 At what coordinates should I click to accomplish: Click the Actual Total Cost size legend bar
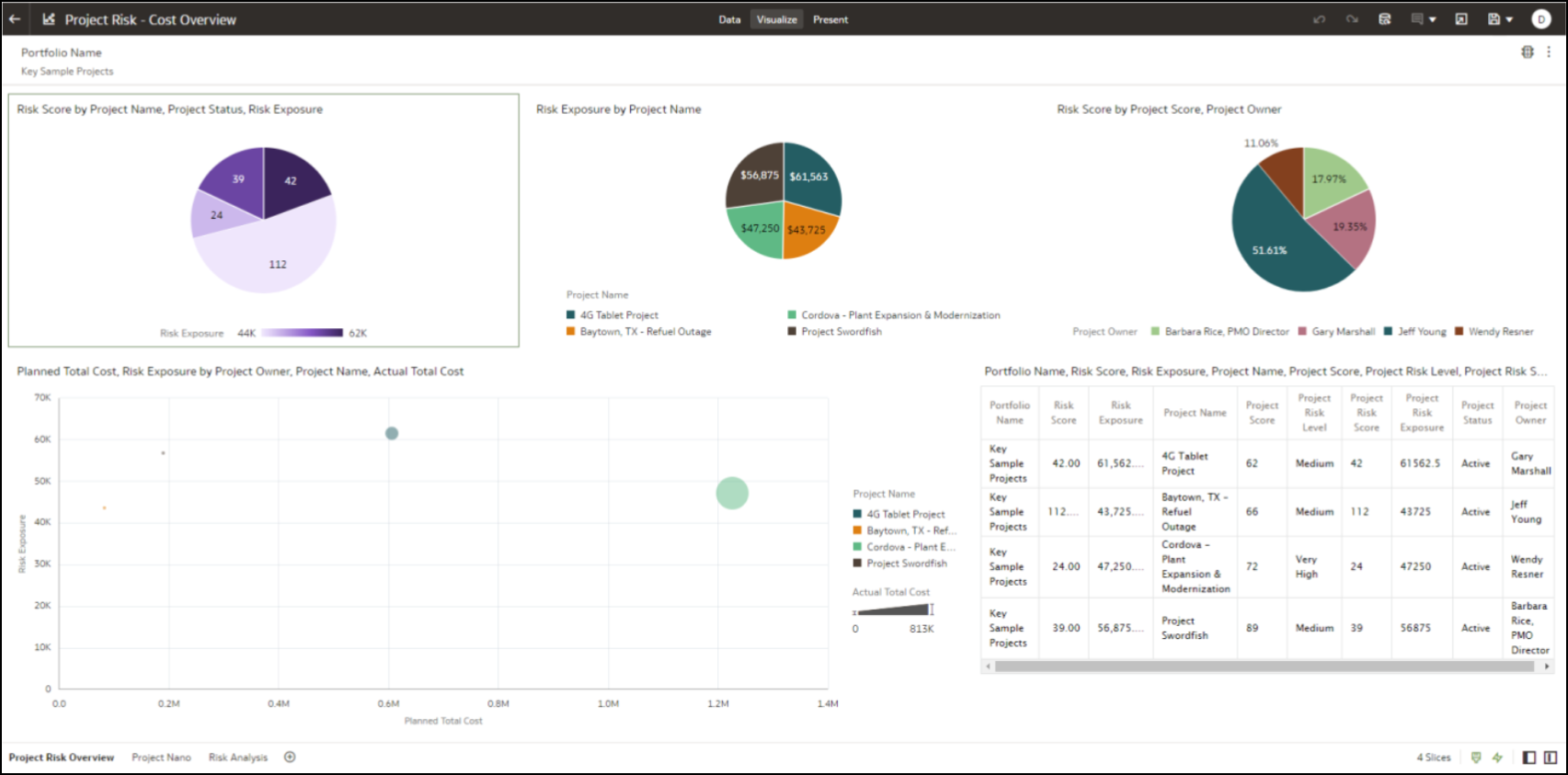tap(892, 610)
